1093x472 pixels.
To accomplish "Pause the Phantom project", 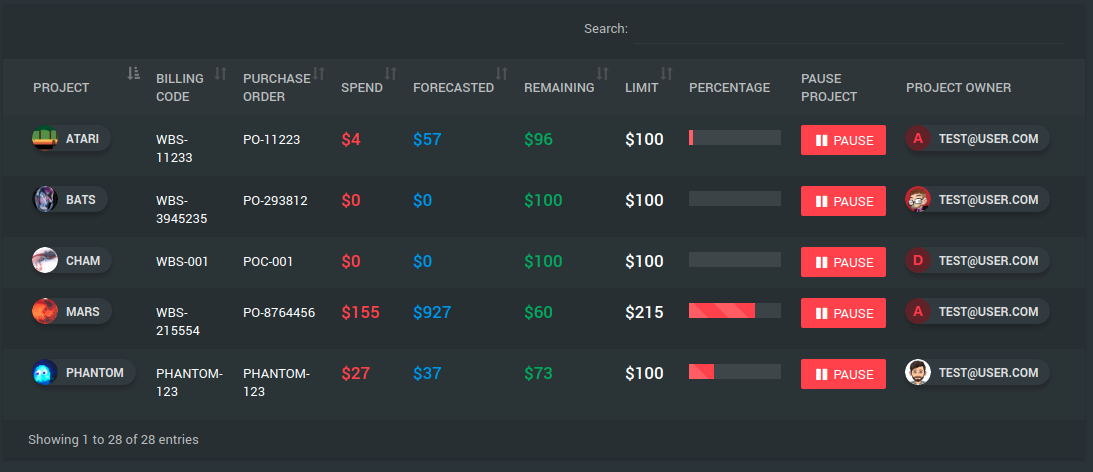I will (x=843, y=374).
